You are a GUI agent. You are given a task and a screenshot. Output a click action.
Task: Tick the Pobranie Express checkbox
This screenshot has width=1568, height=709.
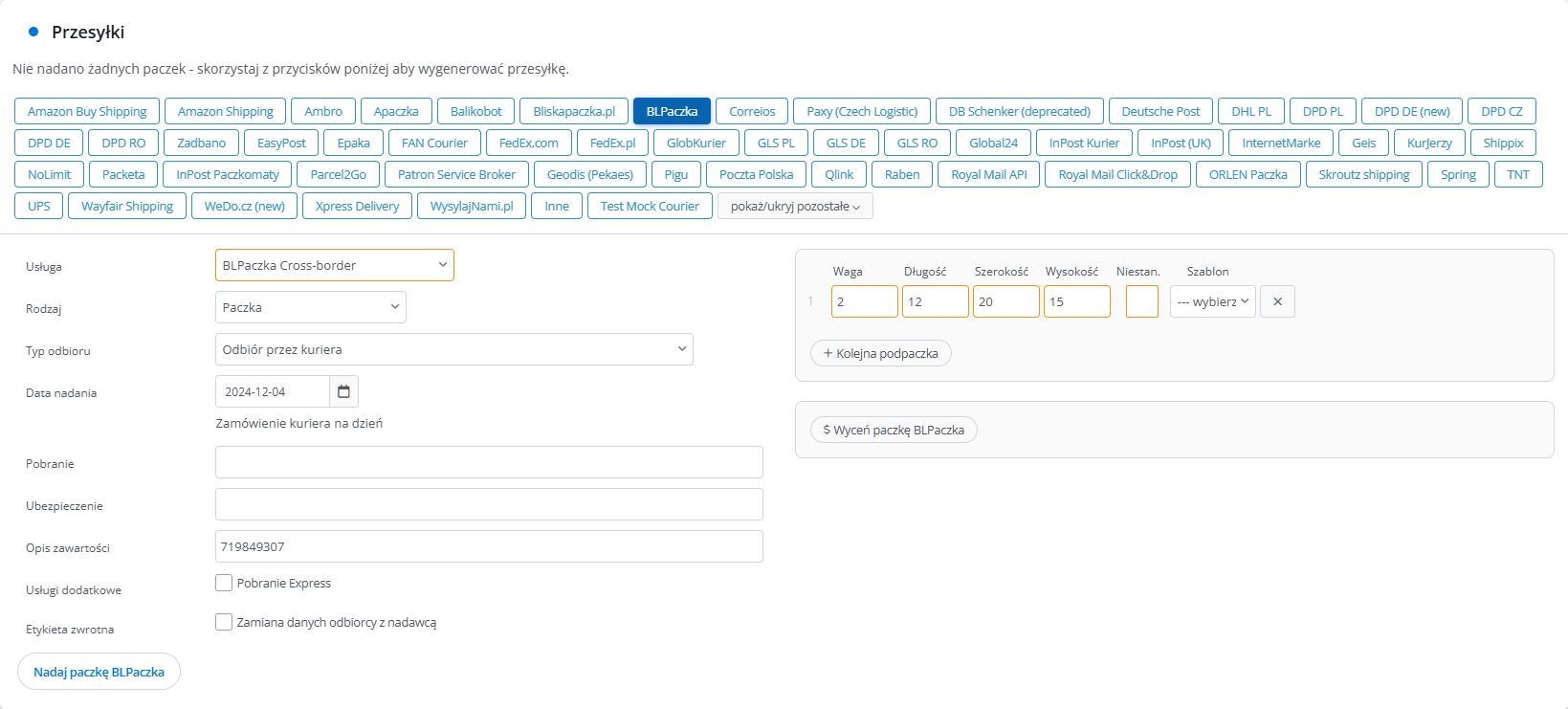coord(224,583)
